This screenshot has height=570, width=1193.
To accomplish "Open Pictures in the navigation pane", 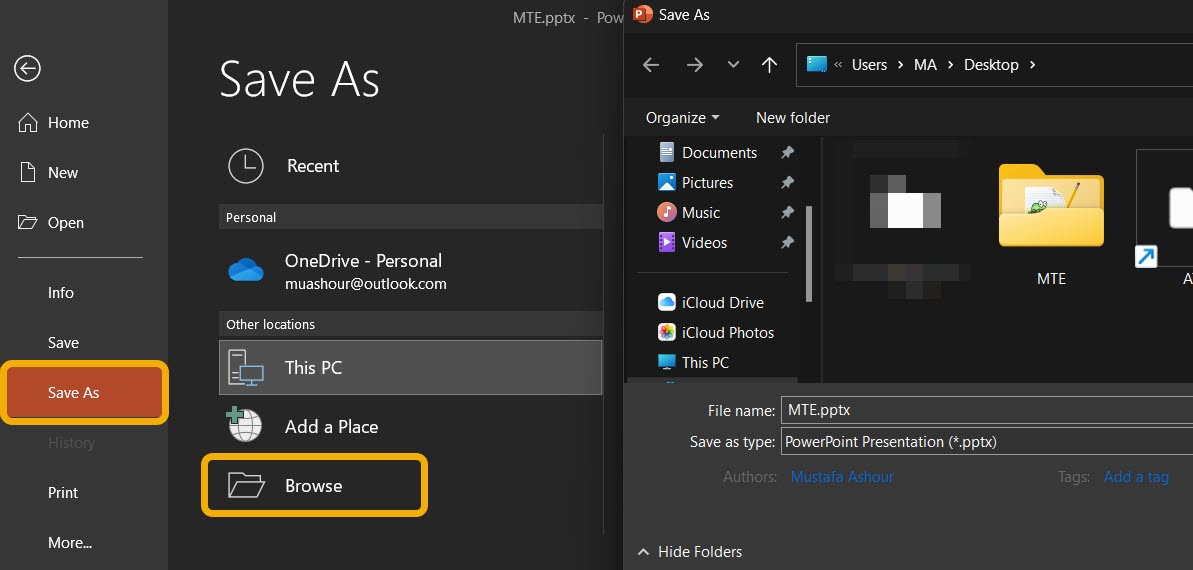I will point(707,183).
